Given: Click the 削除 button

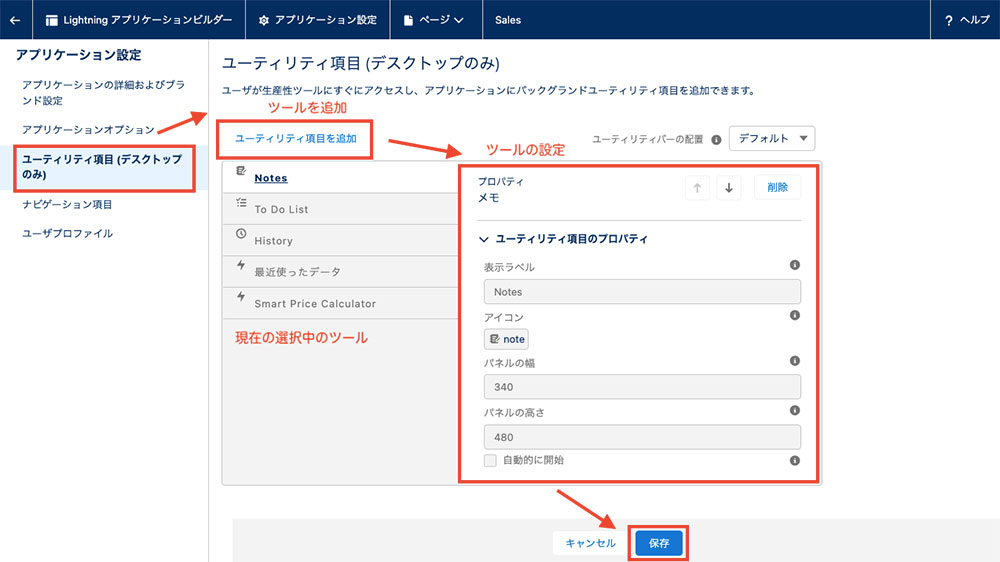Looking at the screenshot, I should point(777,188).
